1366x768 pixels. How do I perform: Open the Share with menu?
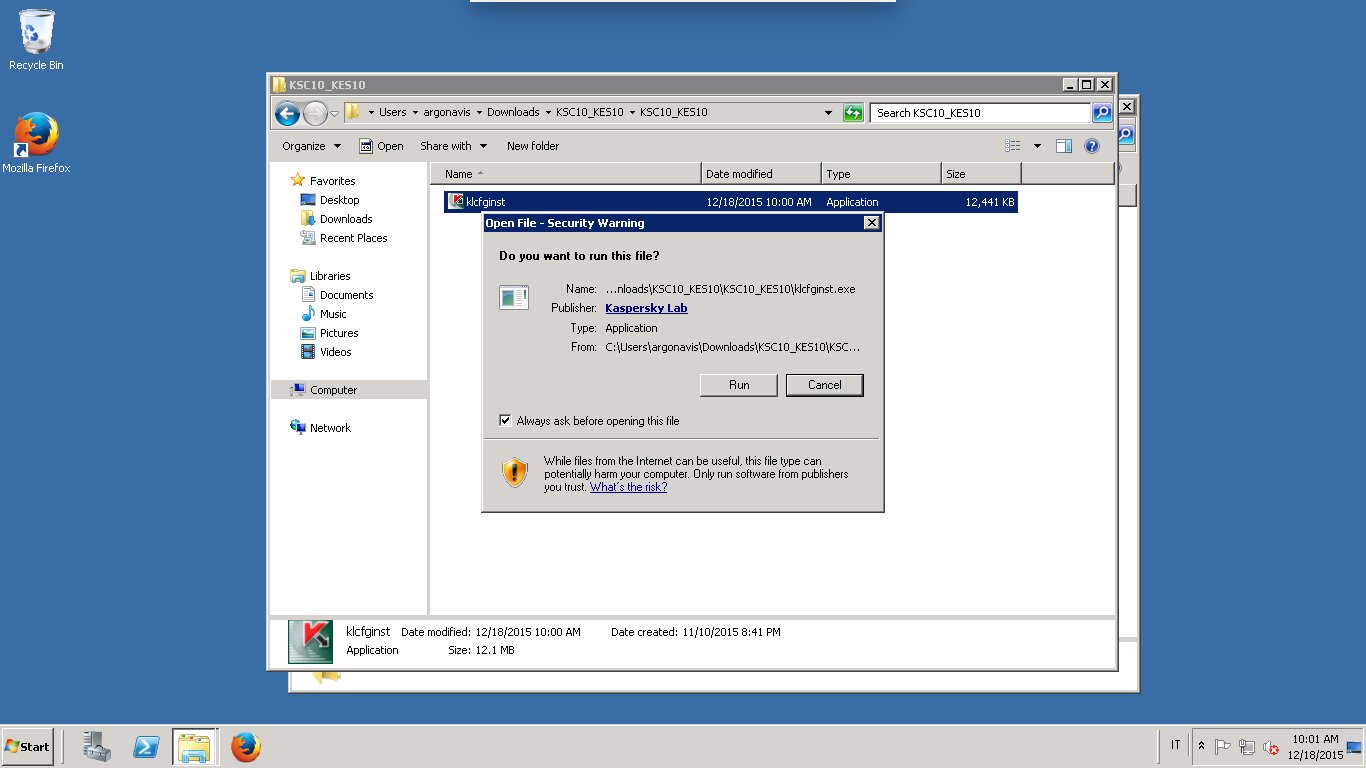point(453,146)
